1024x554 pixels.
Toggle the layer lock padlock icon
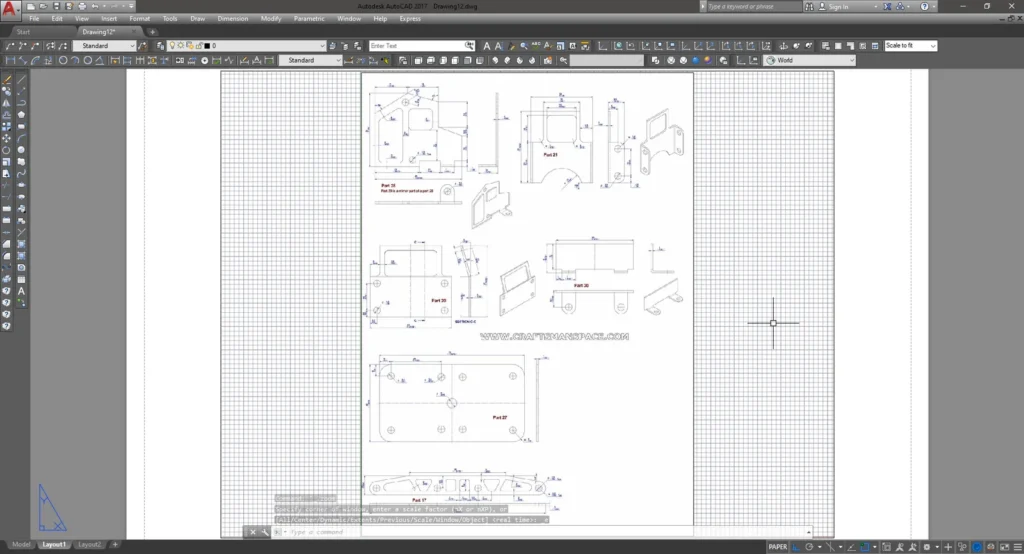click(x=197, y=46)
